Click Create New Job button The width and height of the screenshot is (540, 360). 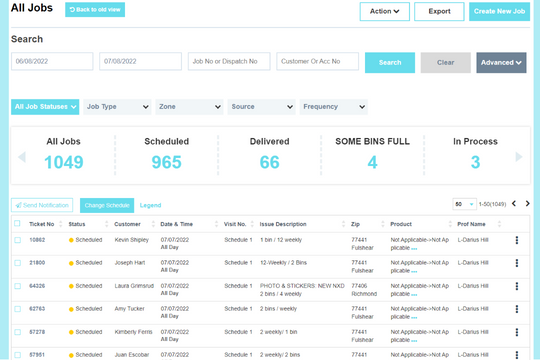(499, 11)
